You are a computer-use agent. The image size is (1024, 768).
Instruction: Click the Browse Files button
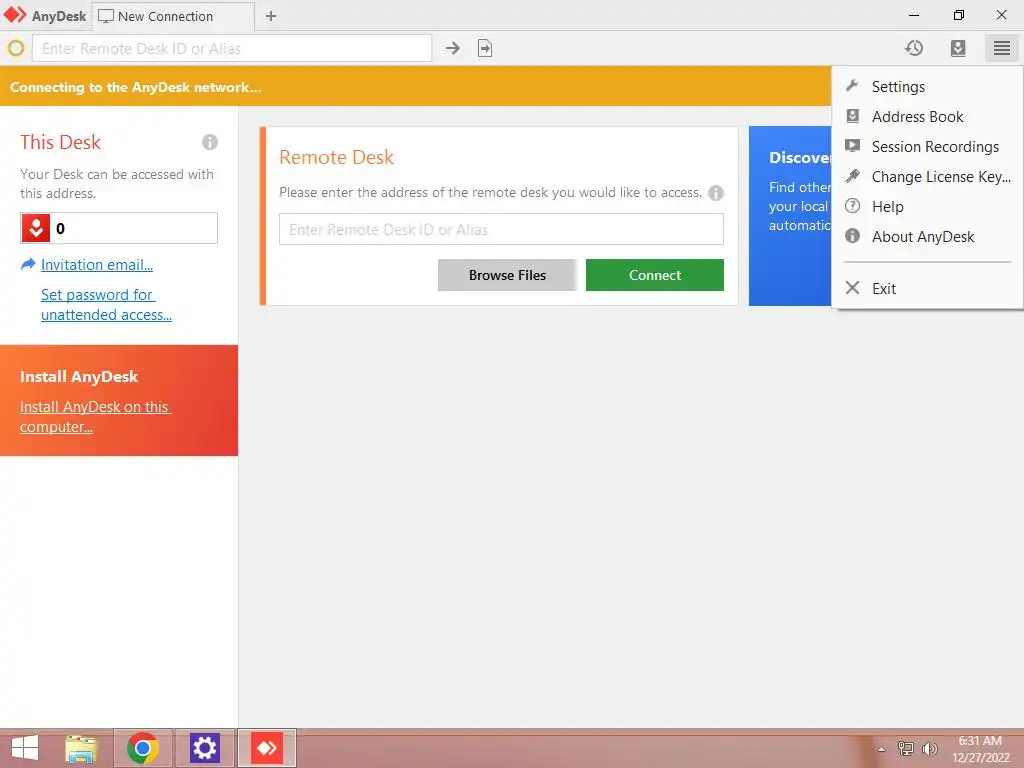point(507,275)
